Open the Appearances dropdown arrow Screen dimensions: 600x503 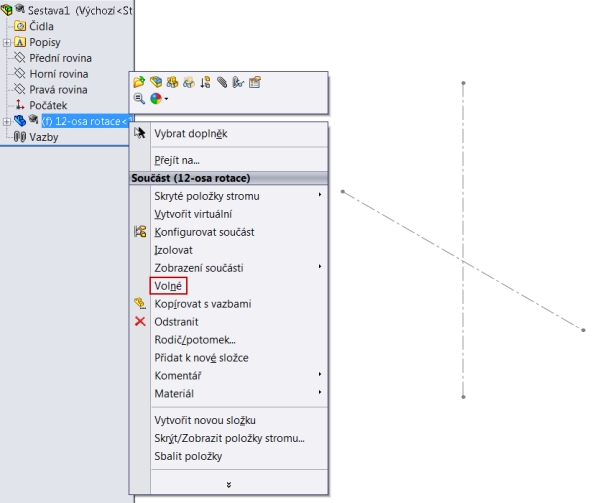click(x=166, y=99)
